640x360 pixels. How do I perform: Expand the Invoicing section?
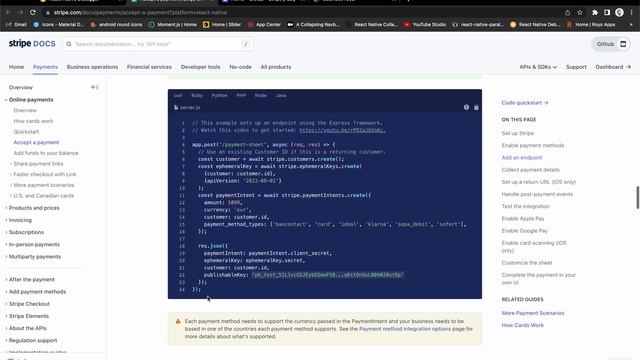point(6,220)
